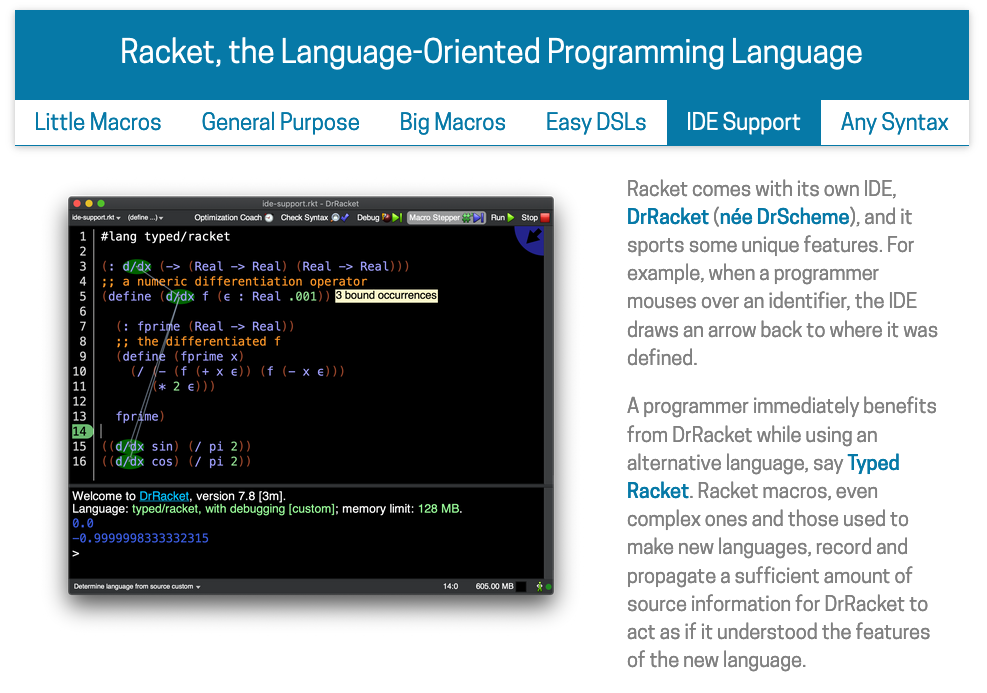Go to the General Purpose tab
Screen dimensions: 987x693
[280, 122]
